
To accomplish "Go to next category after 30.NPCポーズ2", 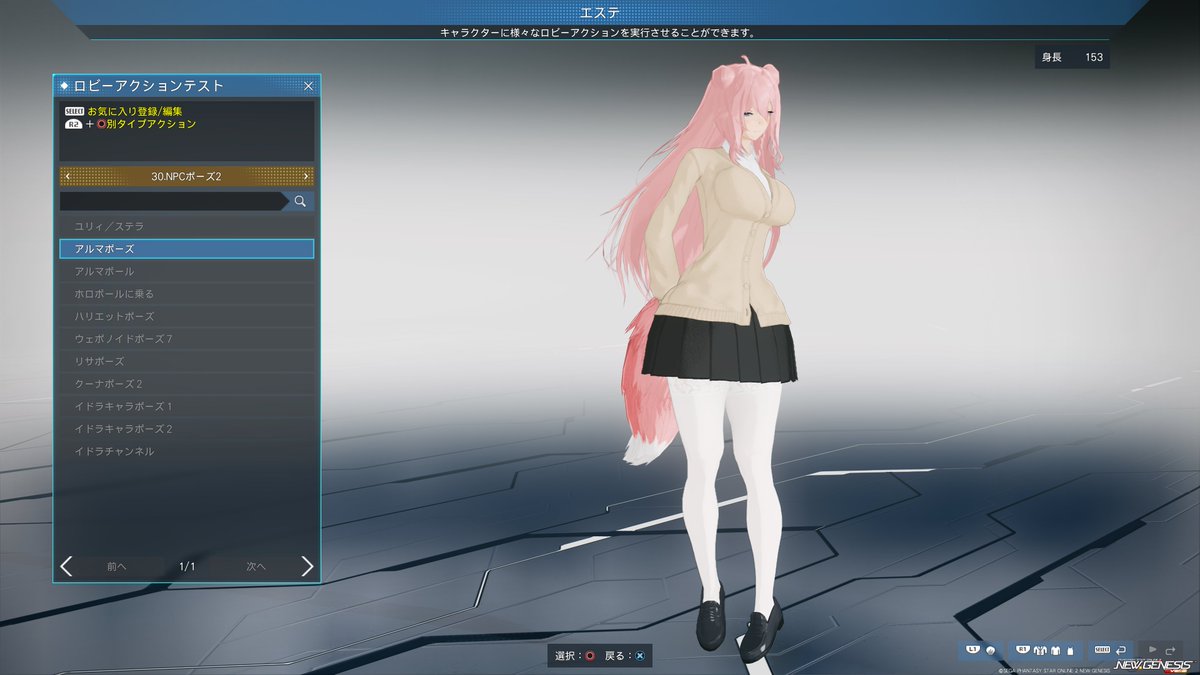I will 306,176.
